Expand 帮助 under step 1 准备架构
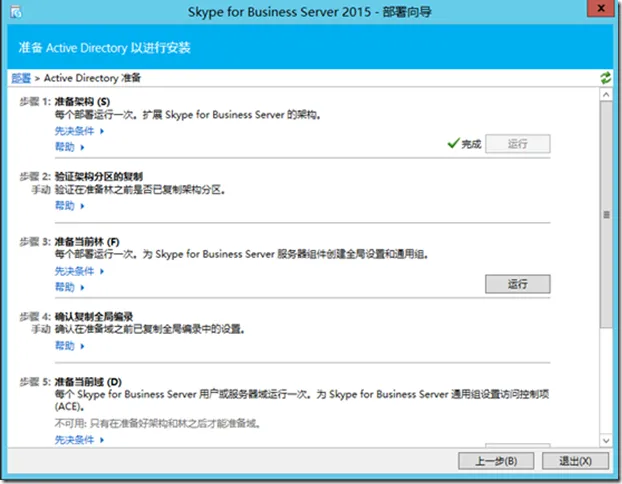Screen dimensions: 622x484 click(69, 147)
